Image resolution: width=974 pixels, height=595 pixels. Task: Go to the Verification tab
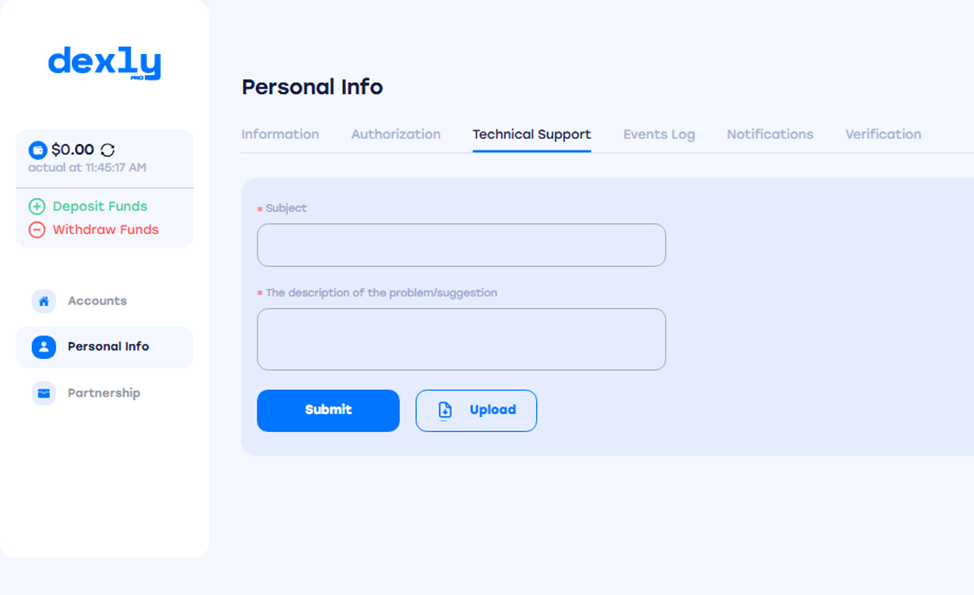coord(883,134)
